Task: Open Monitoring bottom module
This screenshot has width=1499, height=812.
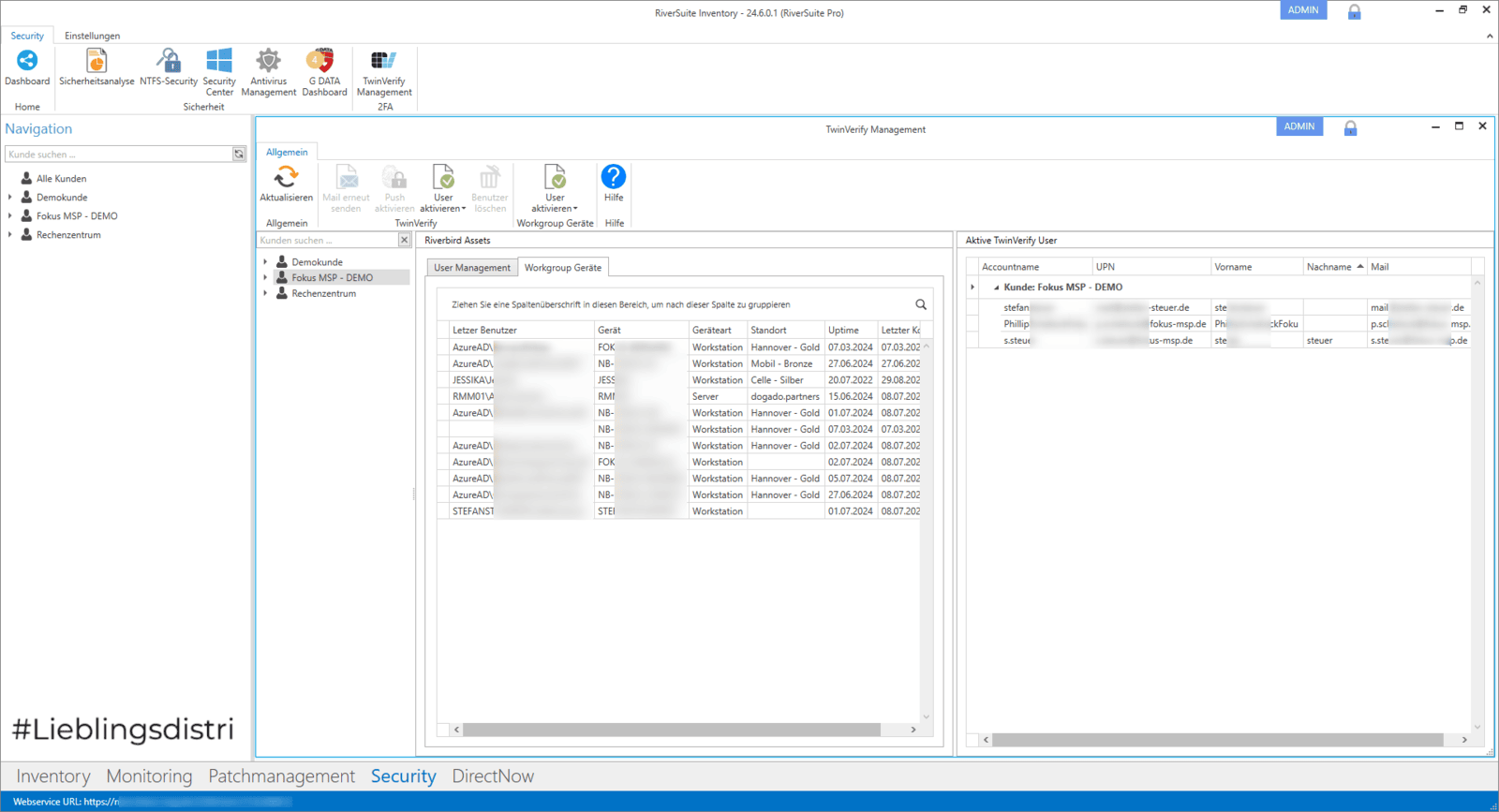Action: pos(149,776)
